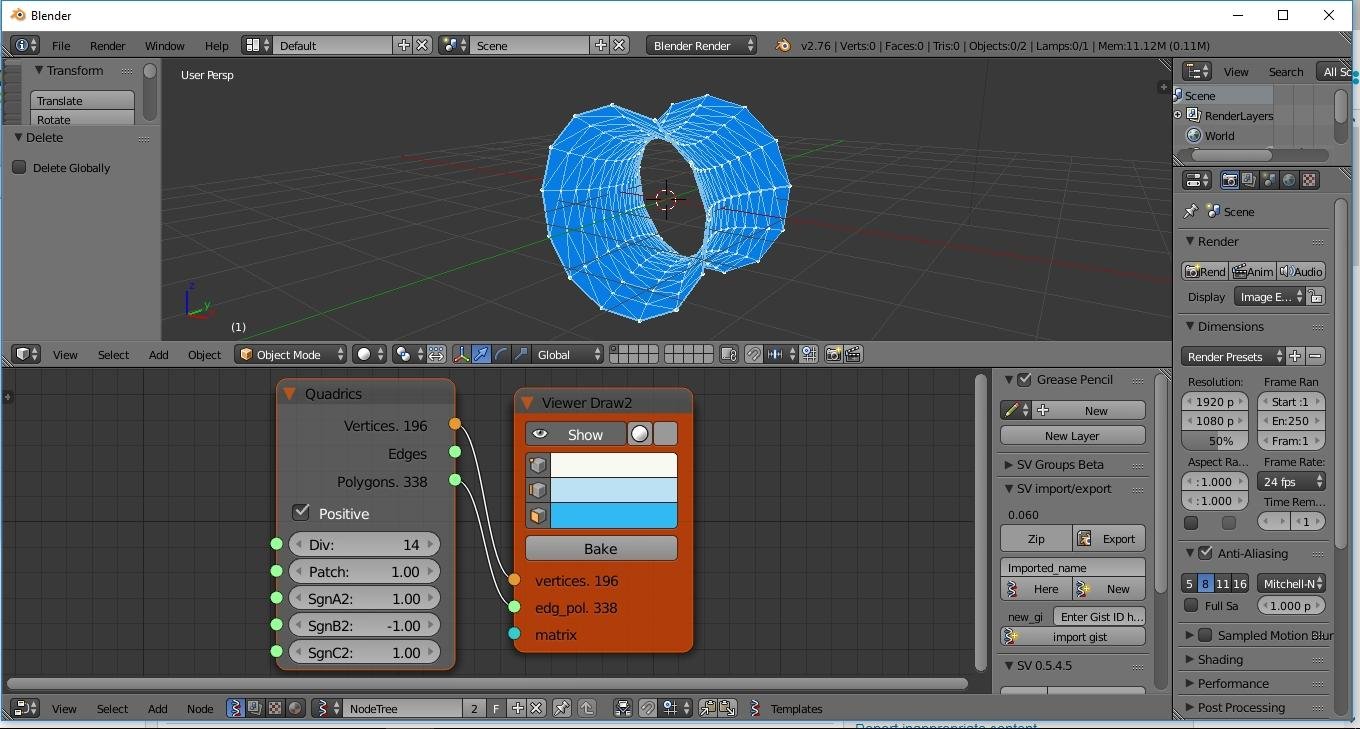Enable the Full Sample checkbox
Screen dimensions: 1360x729
point(1191,606)
